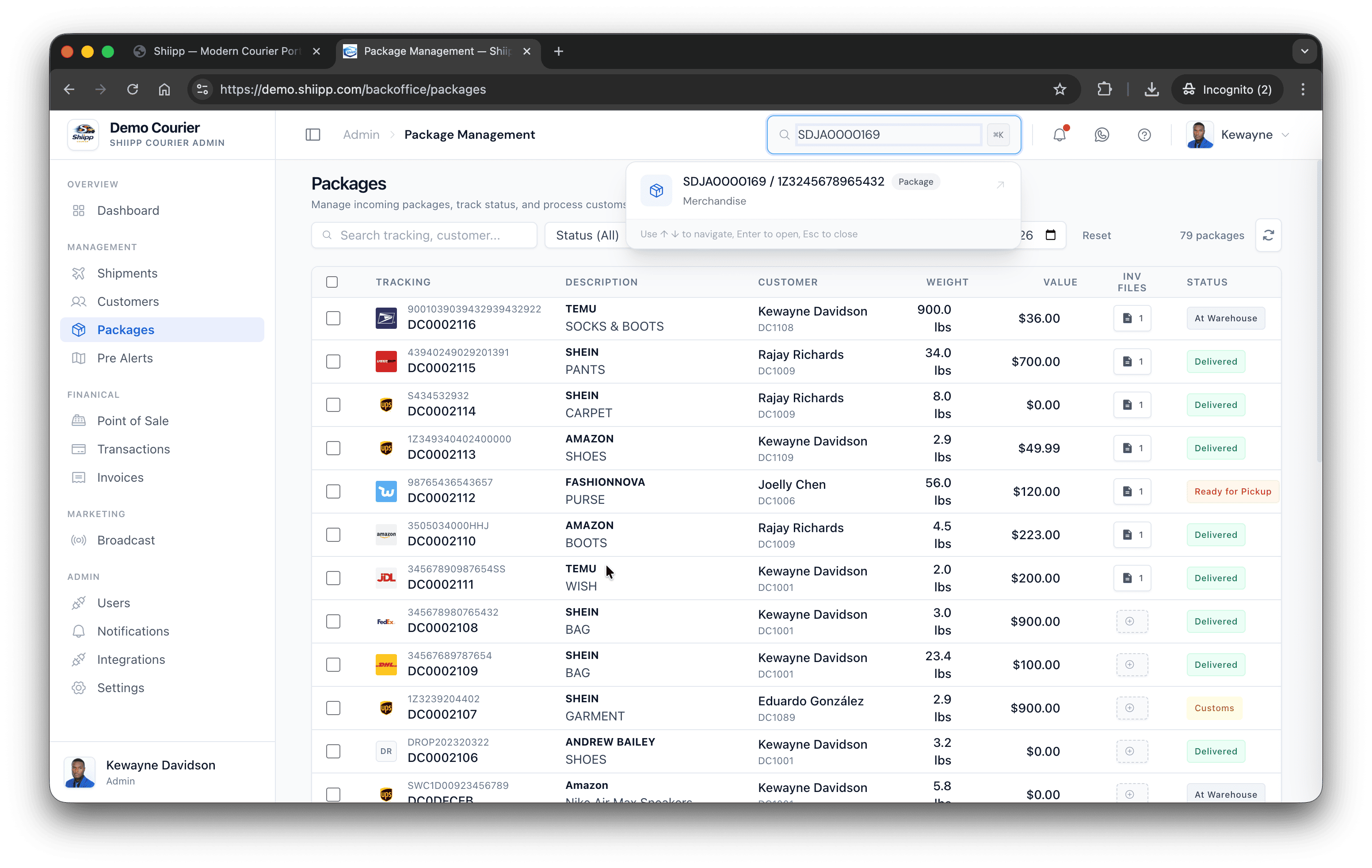Refresh the packages list
This screenshot has height=868, width=1372.
(1268, 235)
